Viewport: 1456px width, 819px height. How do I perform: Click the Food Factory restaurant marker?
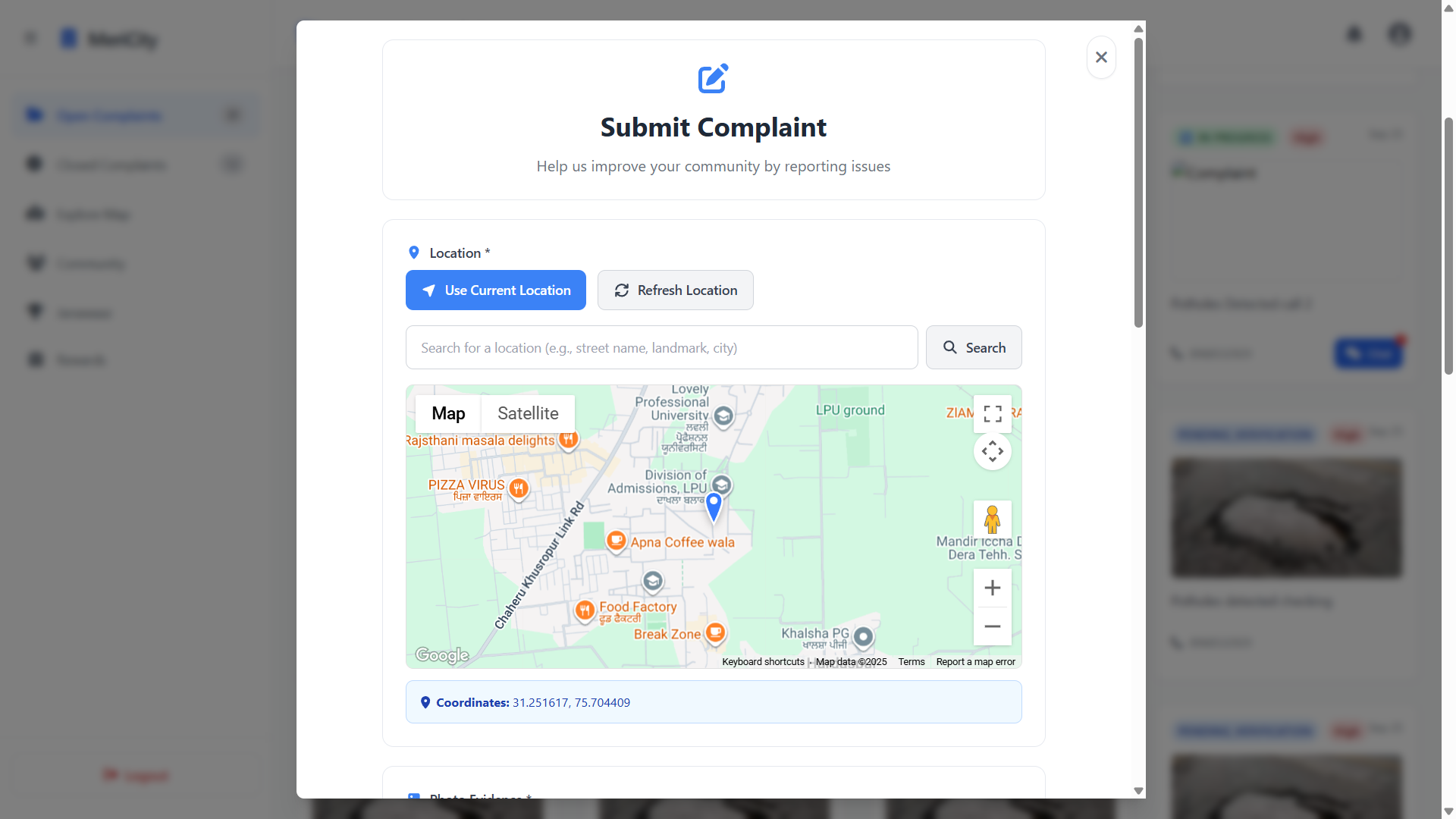[584, 610]
